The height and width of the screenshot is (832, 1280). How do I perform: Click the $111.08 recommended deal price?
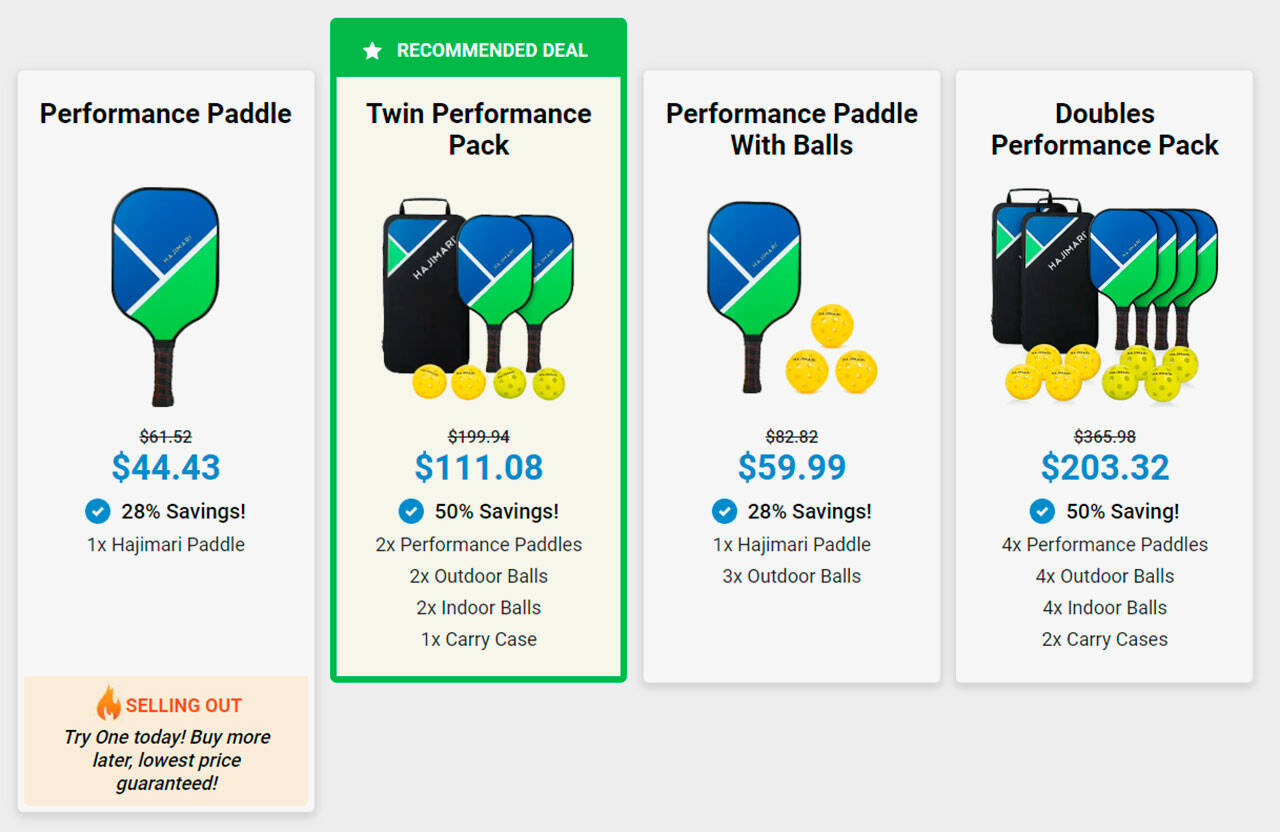point(479,467)
